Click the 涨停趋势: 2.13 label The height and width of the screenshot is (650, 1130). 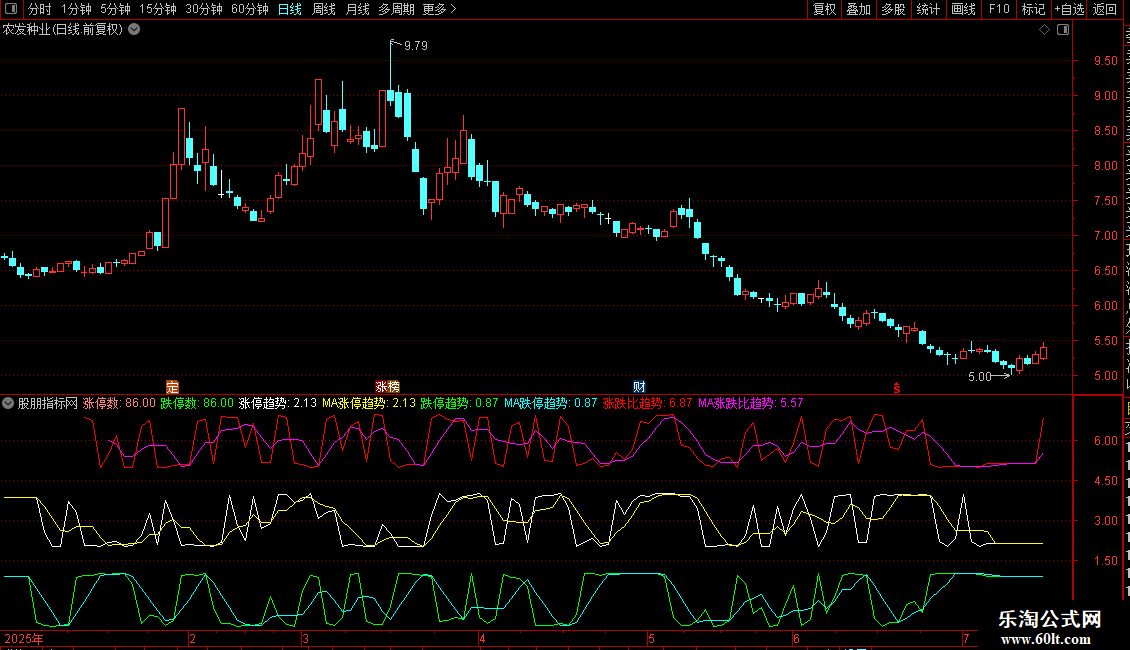point(277,403)
